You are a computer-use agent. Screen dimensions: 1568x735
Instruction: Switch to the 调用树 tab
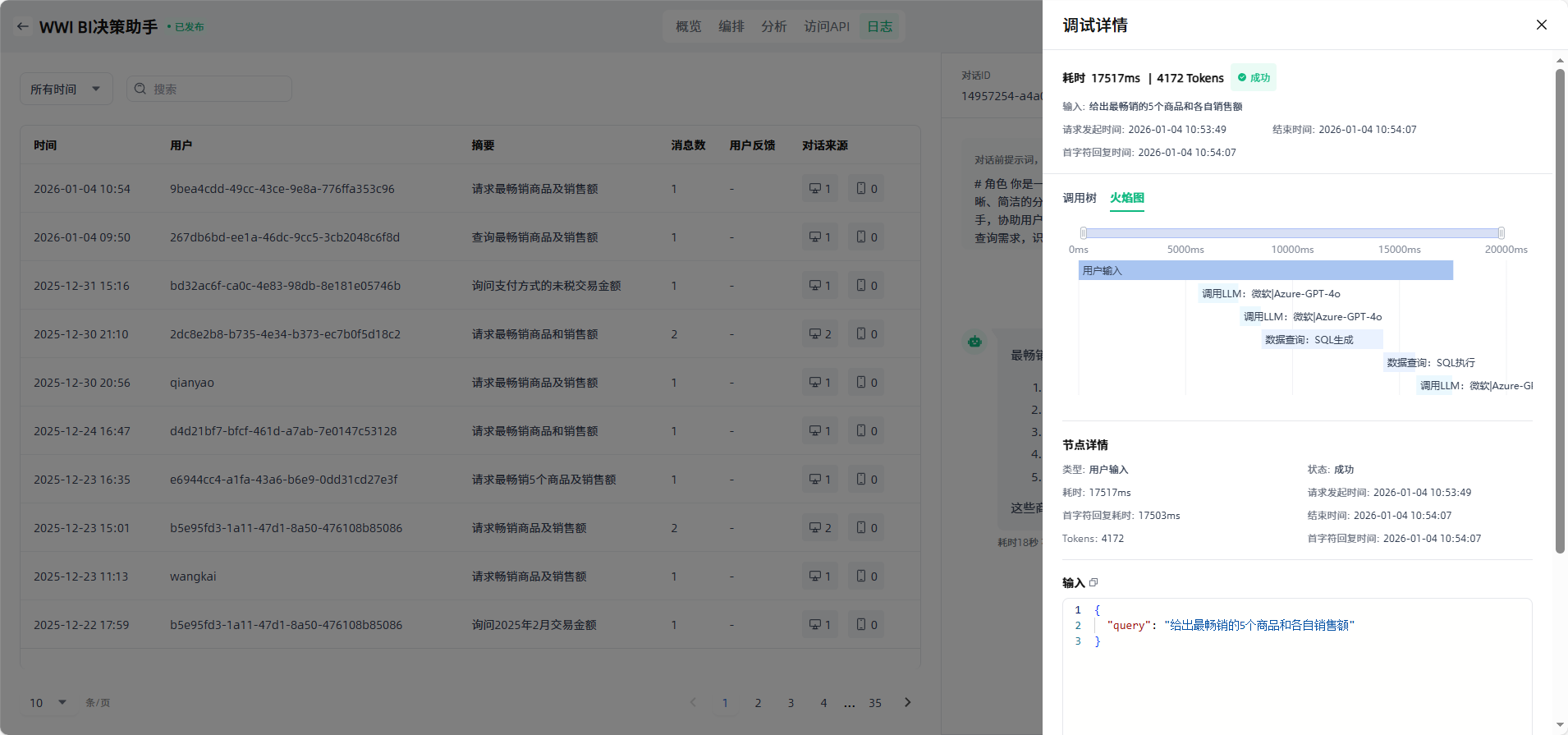(x=1079, y=198)
